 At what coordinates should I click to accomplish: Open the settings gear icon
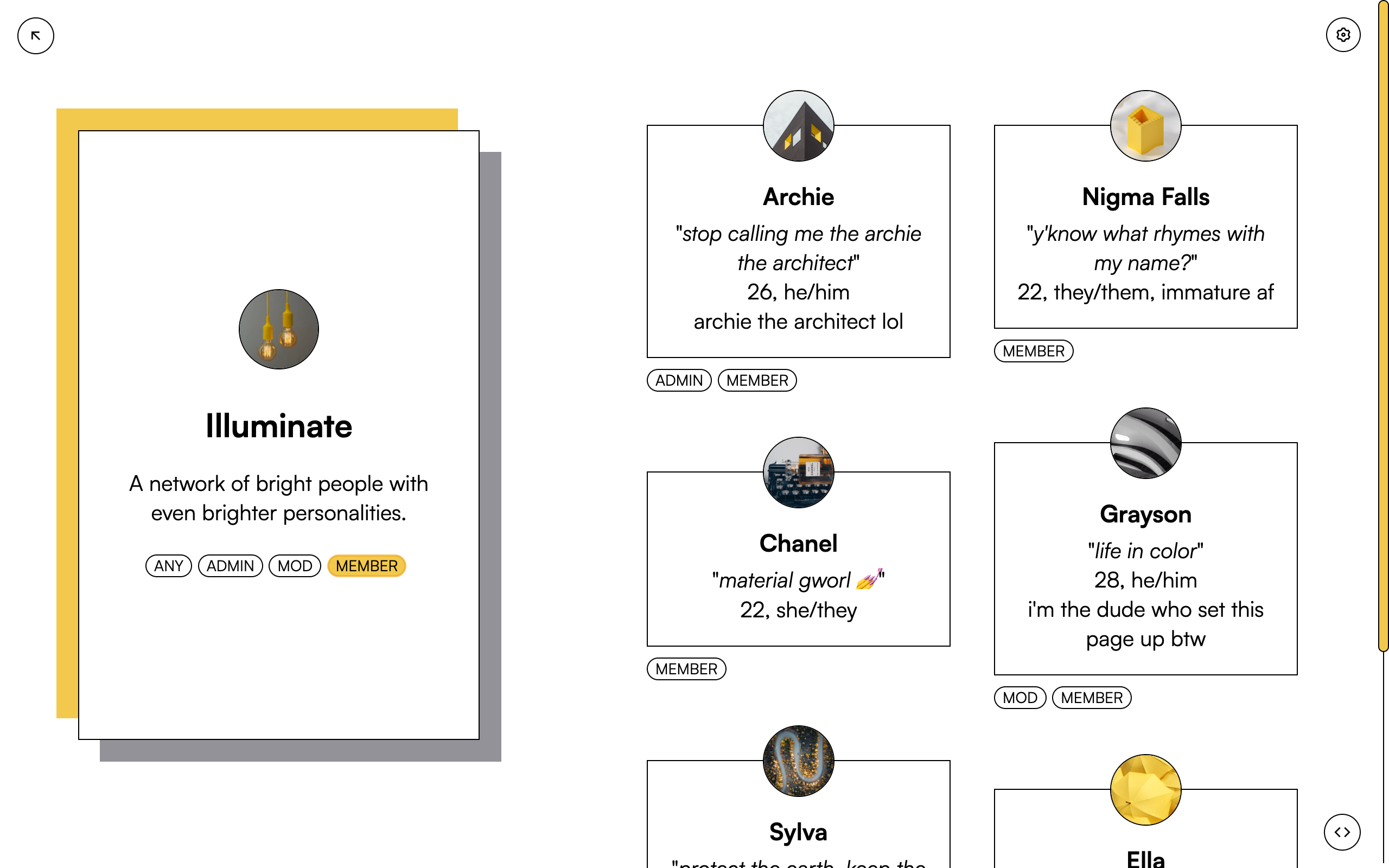pos(1342,35)
